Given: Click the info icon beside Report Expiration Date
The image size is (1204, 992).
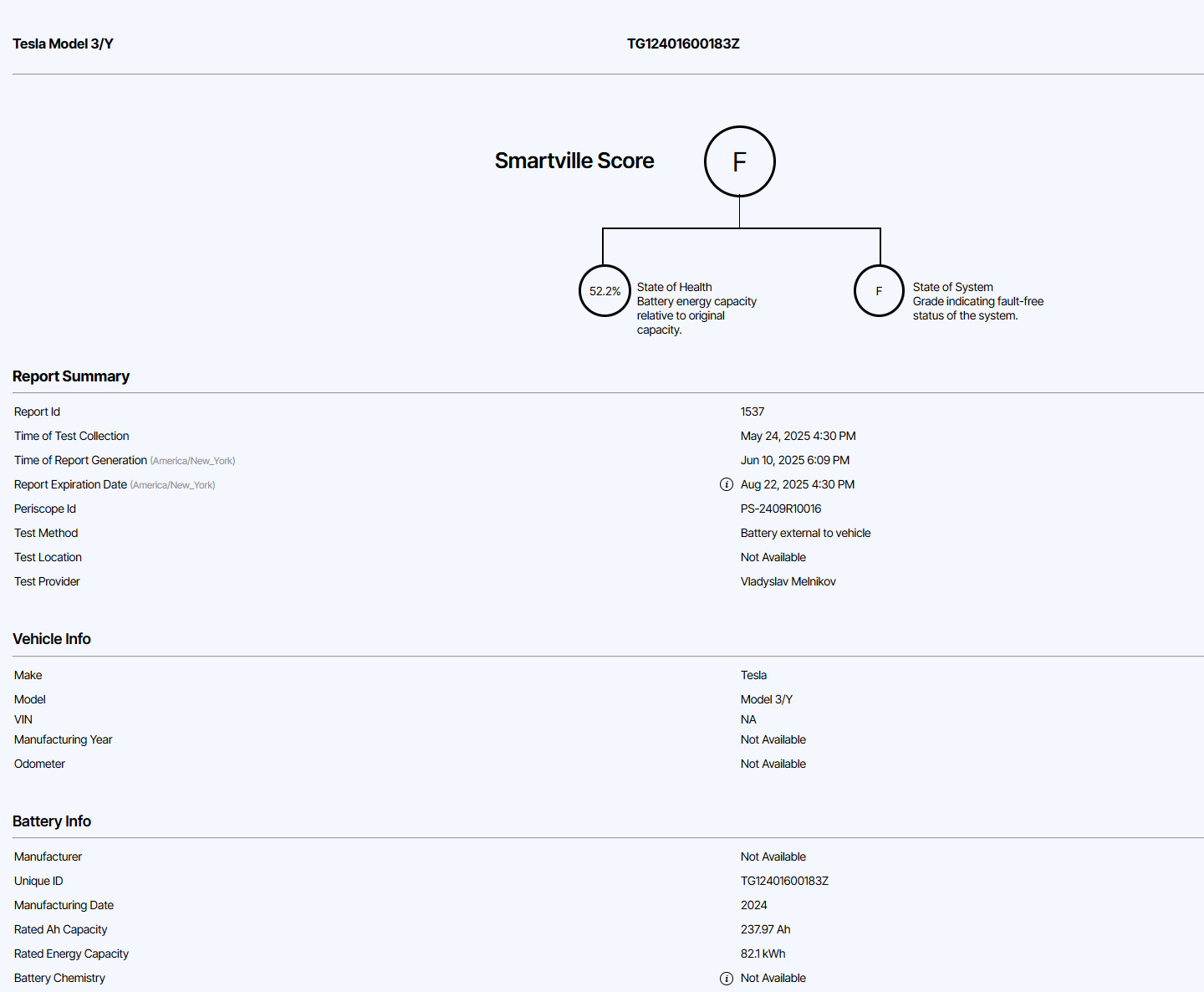Looking at the screenshot, I should click(x=727, y=484).
